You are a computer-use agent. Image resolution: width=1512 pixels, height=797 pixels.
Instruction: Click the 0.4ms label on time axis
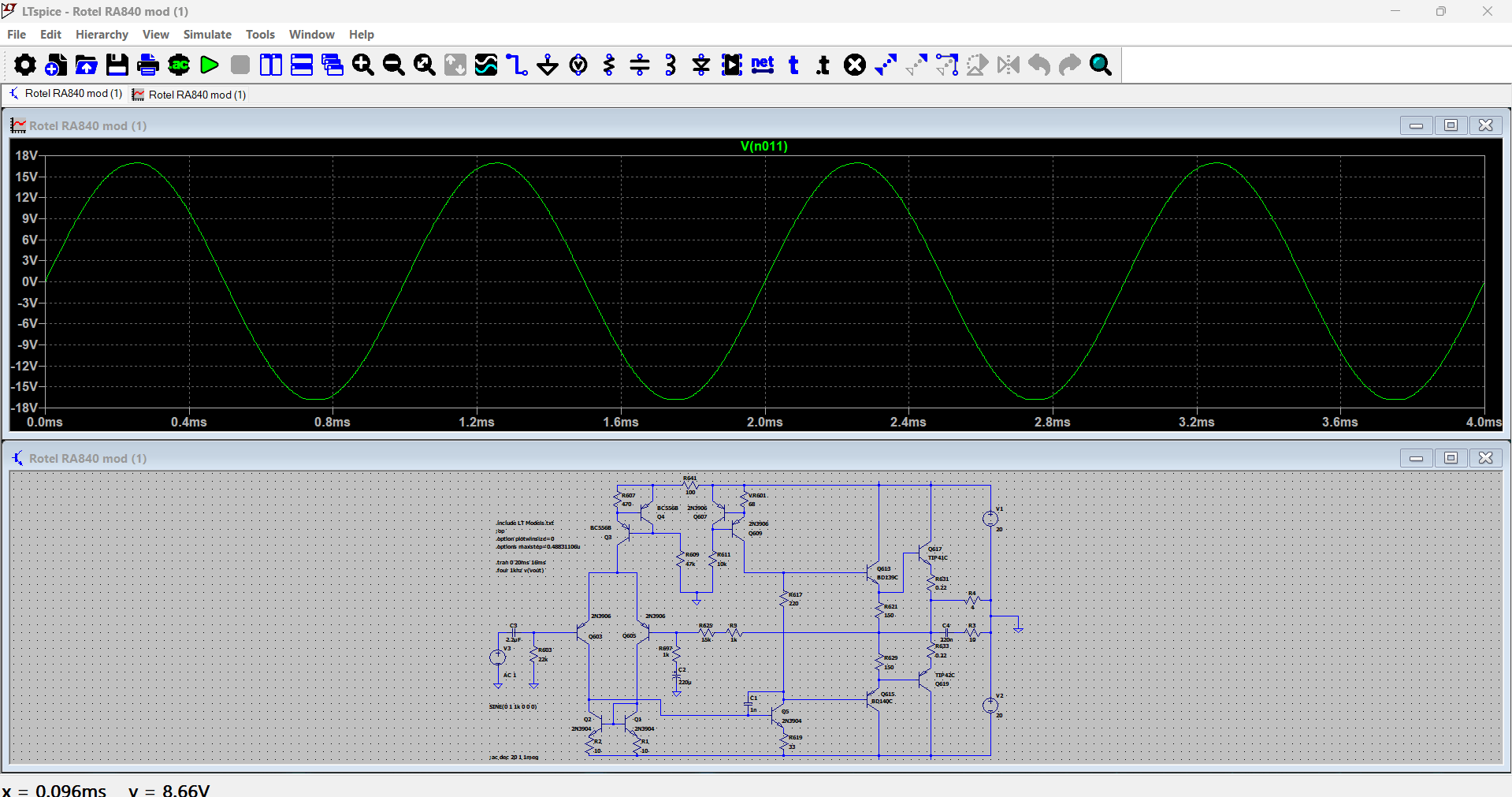(189, 423)
